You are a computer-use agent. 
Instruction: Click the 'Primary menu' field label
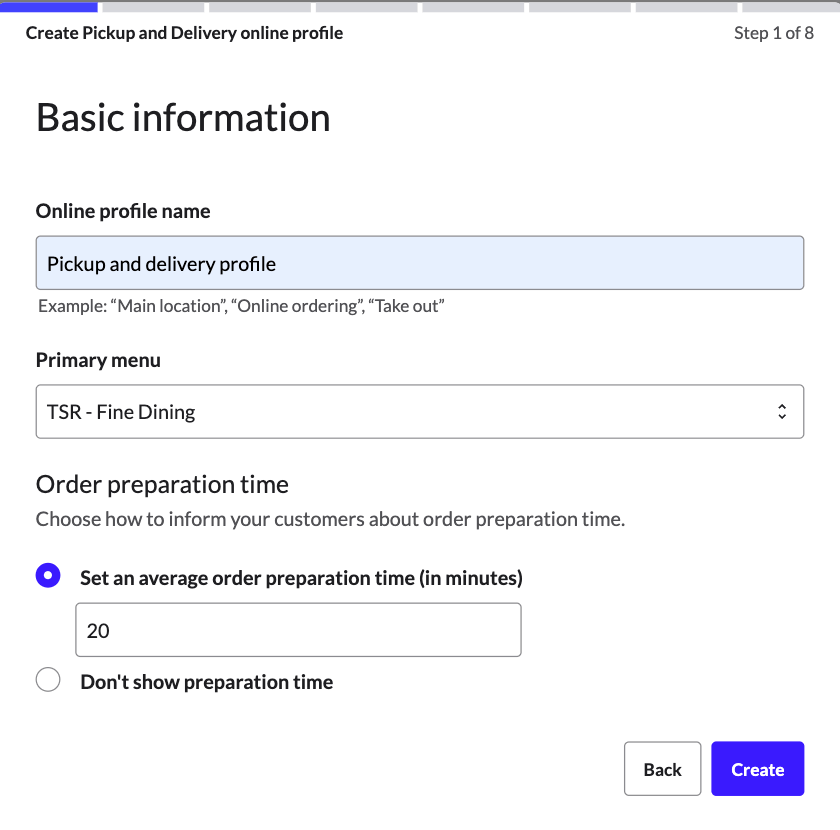coord(98,360)
